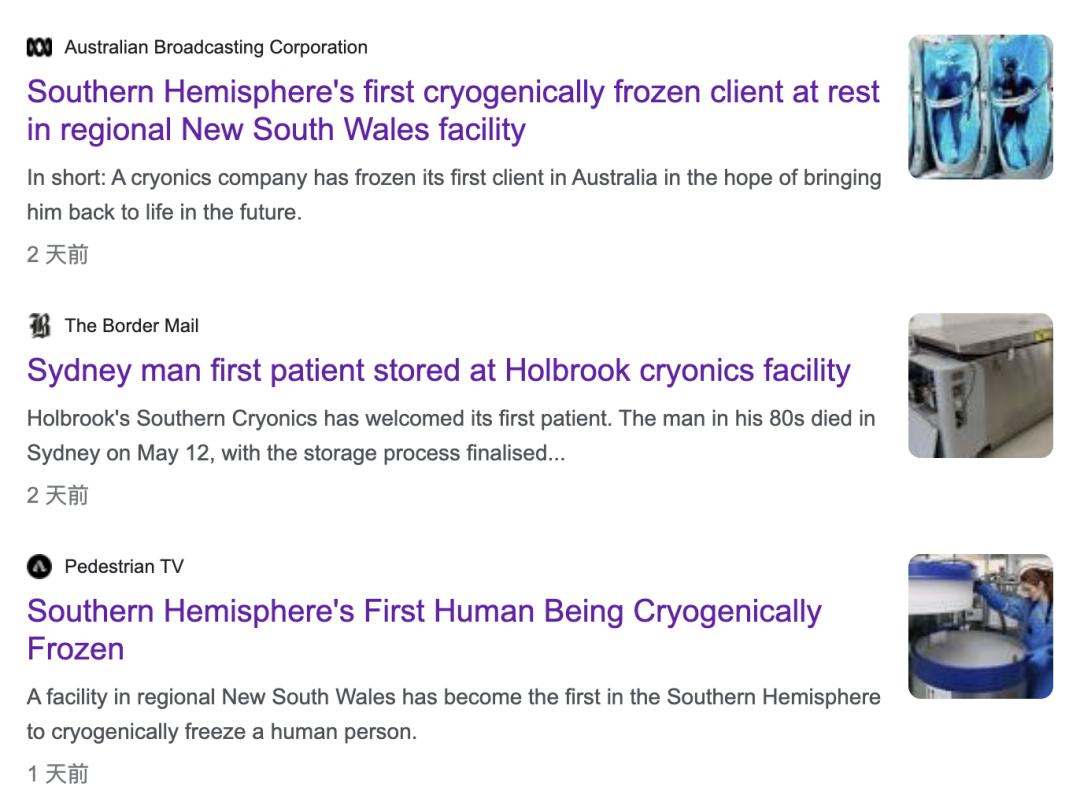The width and height of the screenshot is (1080, 809).
Task: Click 'in regional New South Wales facility' headline line
Action: point(276,129)
